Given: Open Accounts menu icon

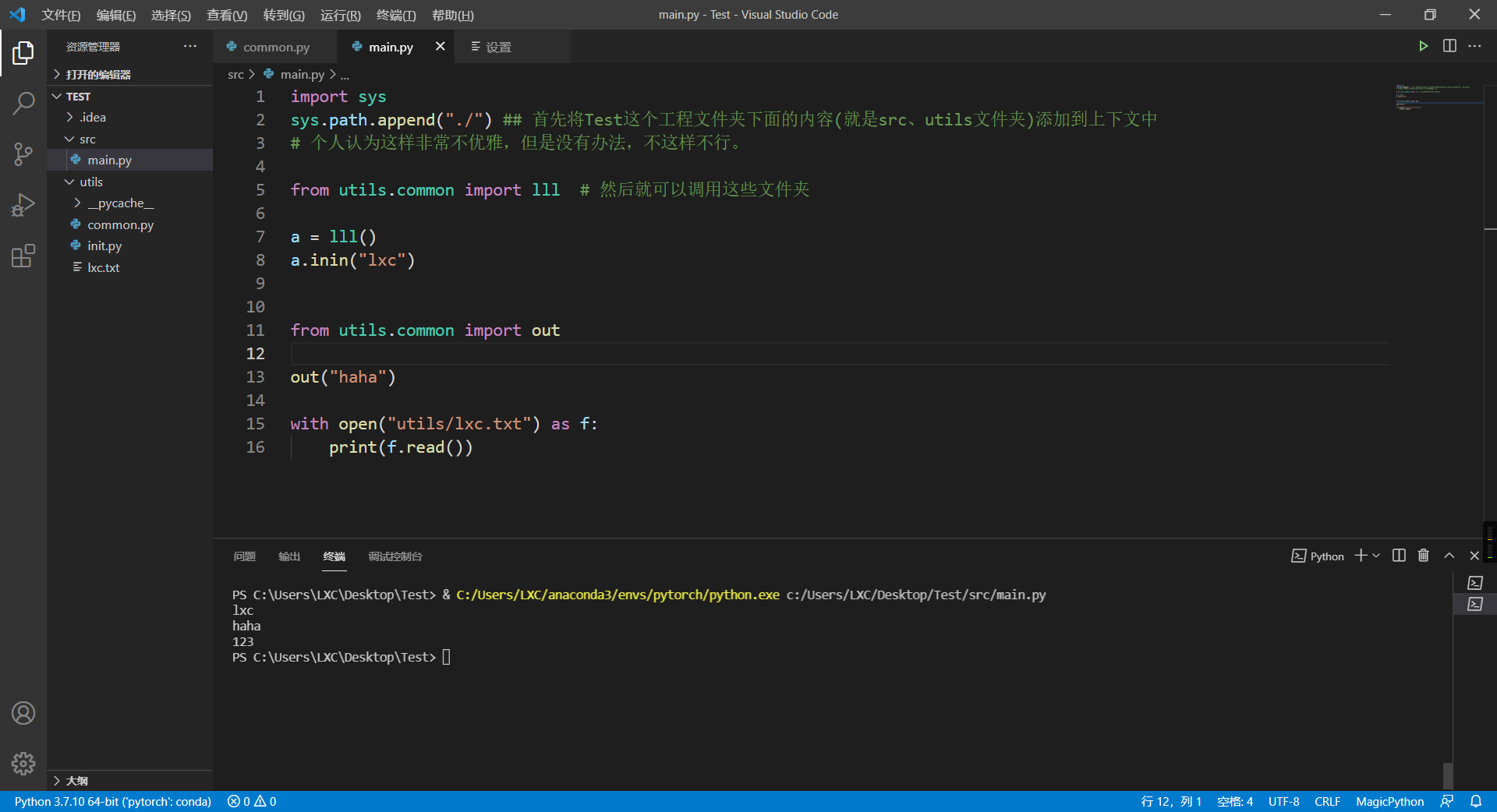Looking at the screenshot, I should 23,713.
